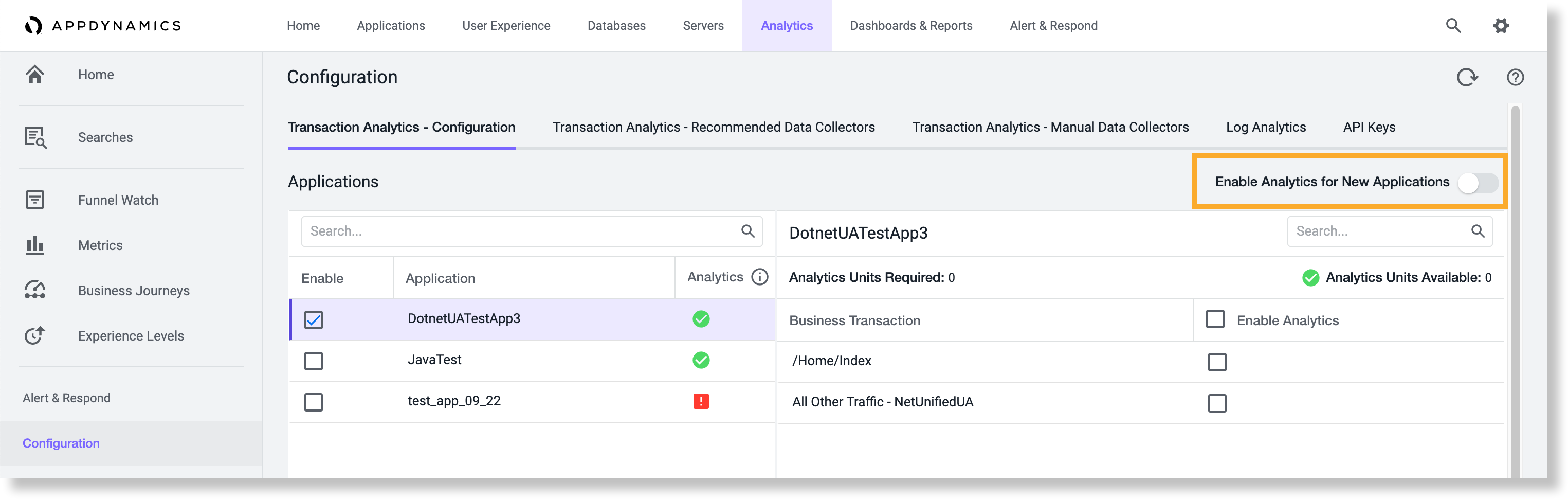This screenshot has width=1568, height=499.
Task: Click the business transaction search input
Action: click(x=1390, y=231)
